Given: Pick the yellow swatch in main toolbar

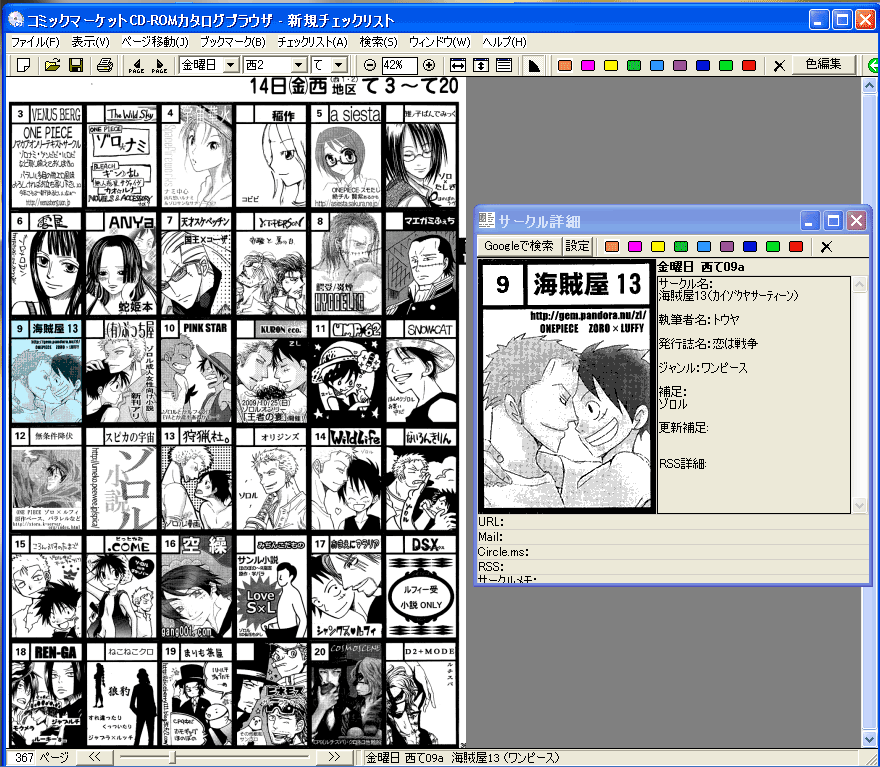Looking at the screenshot, I should pos(611,66).
